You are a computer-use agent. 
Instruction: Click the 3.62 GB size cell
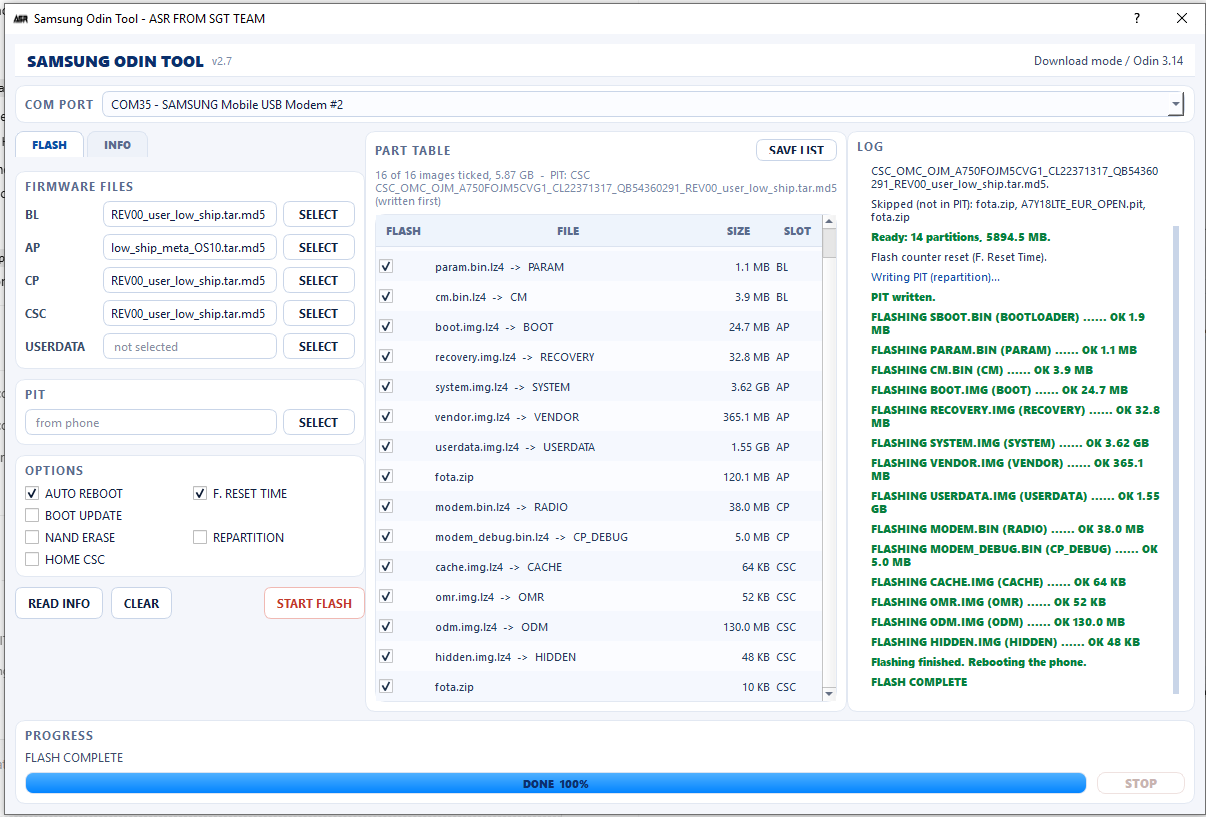[x=750, y=387]
